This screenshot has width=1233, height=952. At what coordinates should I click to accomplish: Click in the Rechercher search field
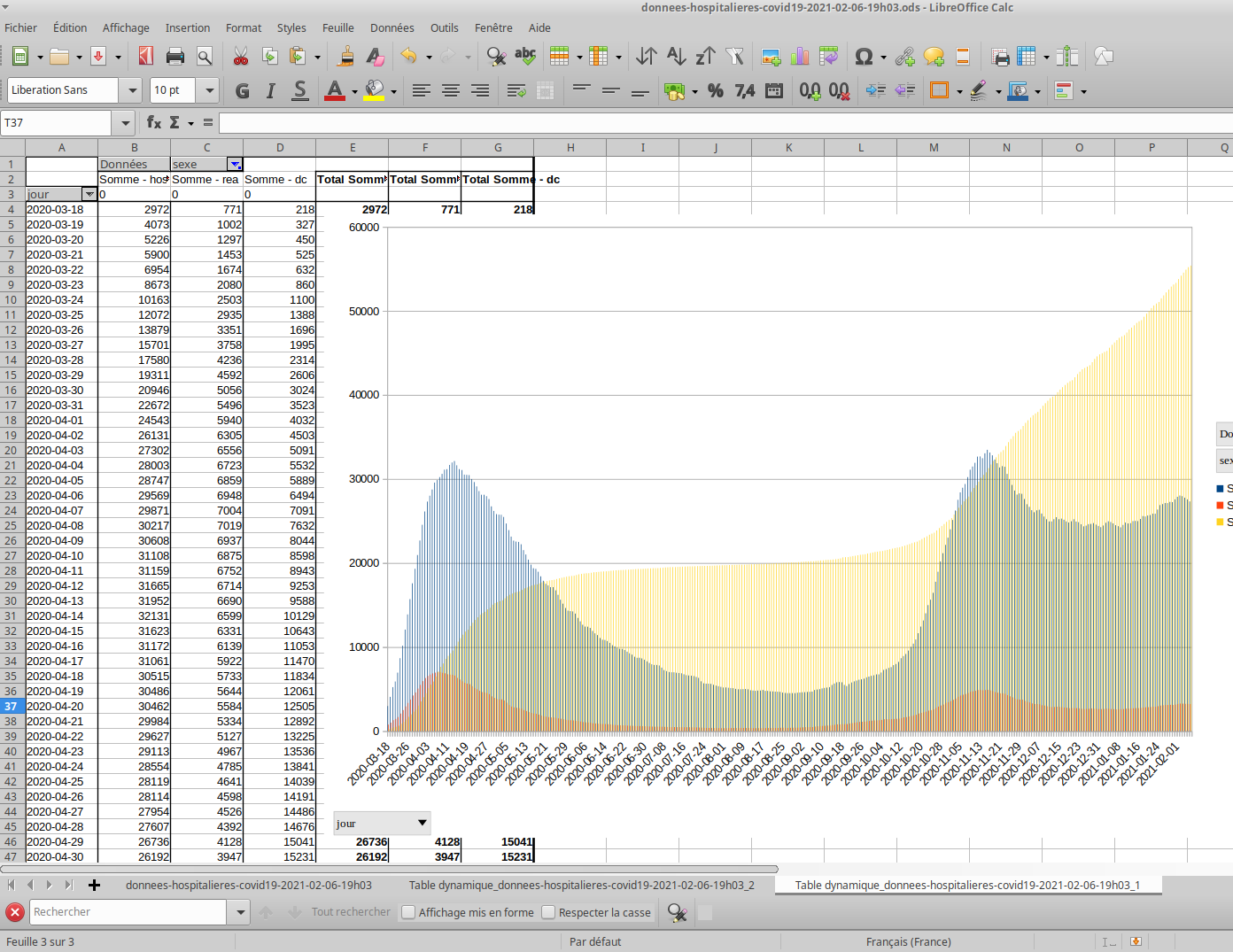pos(128,912)
